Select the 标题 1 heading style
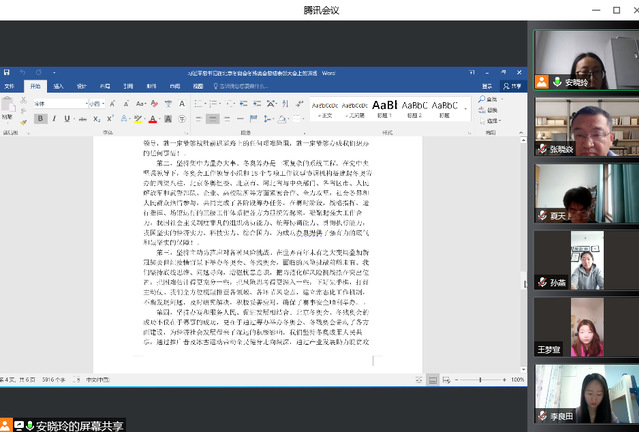639x432 pixels. tap(385, 106)
